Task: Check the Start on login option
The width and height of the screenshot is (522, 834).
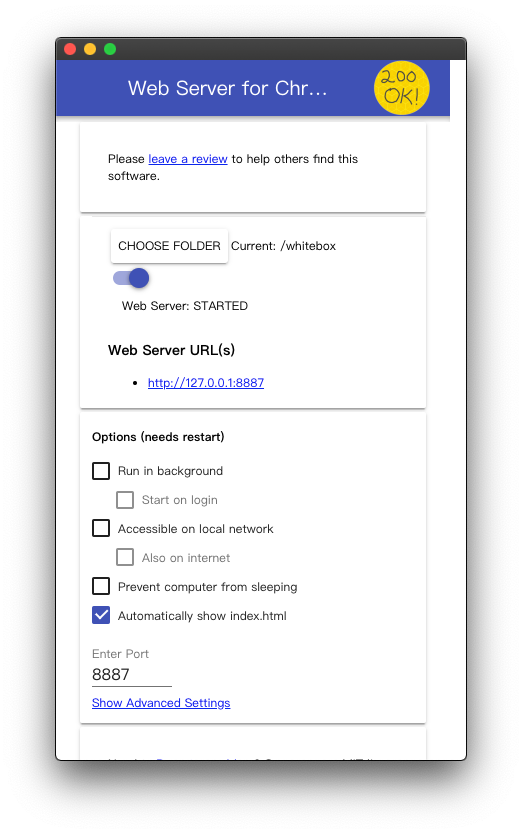Action: click(125, 499)
